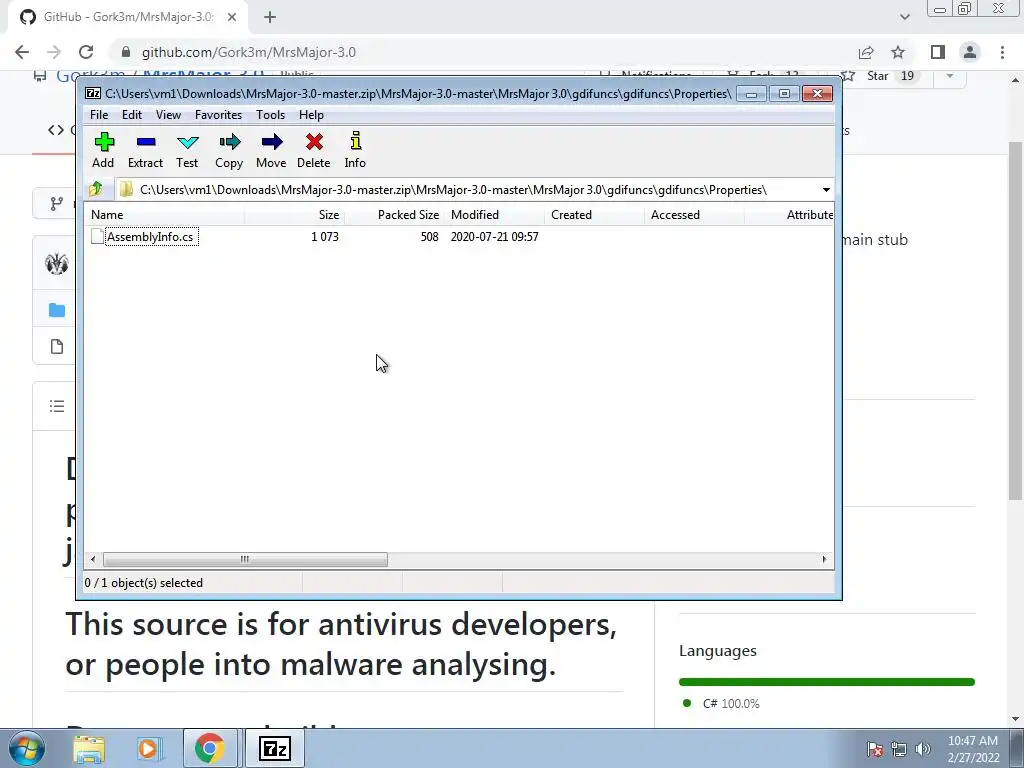The width and height of the screenshot is (1024, 768).
Task: Open the Tools menu
Action: point(270,115)
